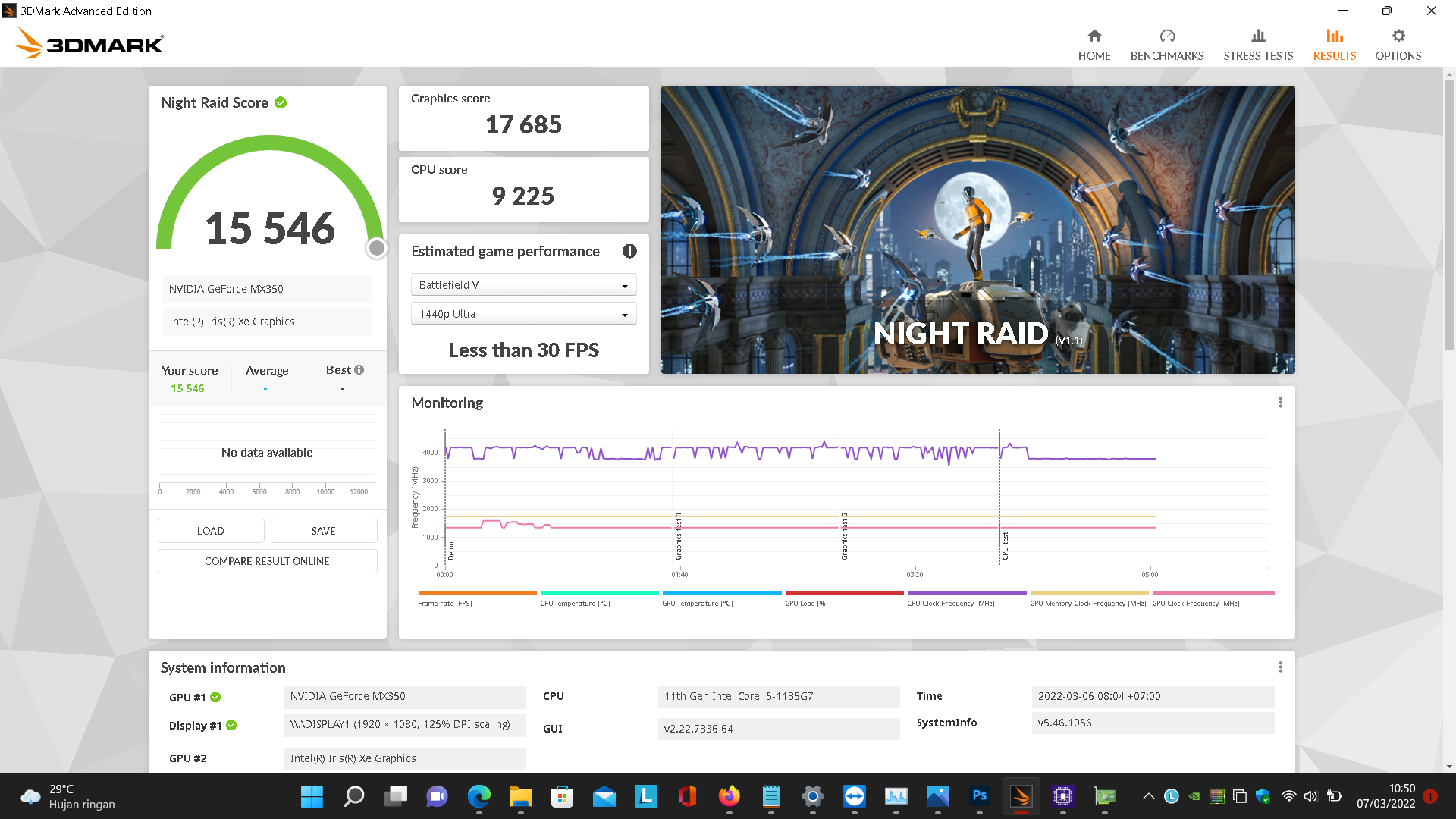Open Office from taskbar
This screenshot has width=1456, height=819.
click(x=687, y=796)
